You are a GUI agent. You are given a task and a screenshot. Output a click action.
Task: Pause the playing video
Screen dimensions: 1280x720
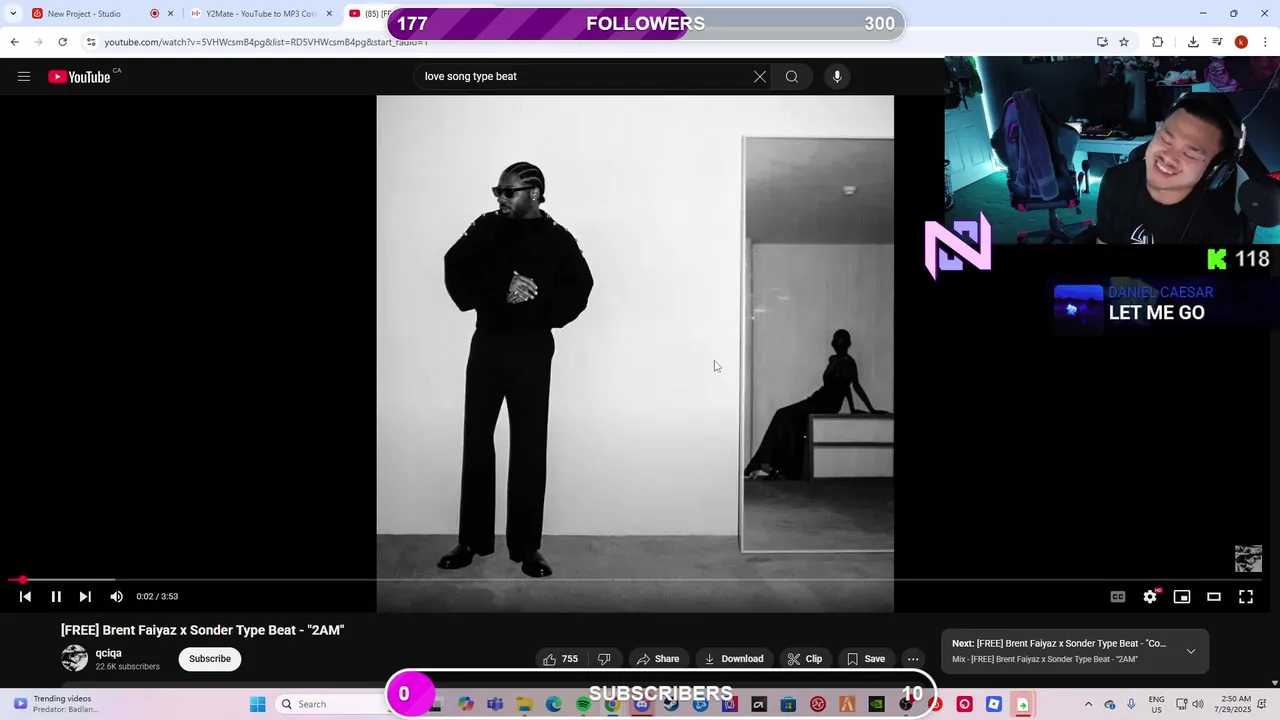coord(56,596)
